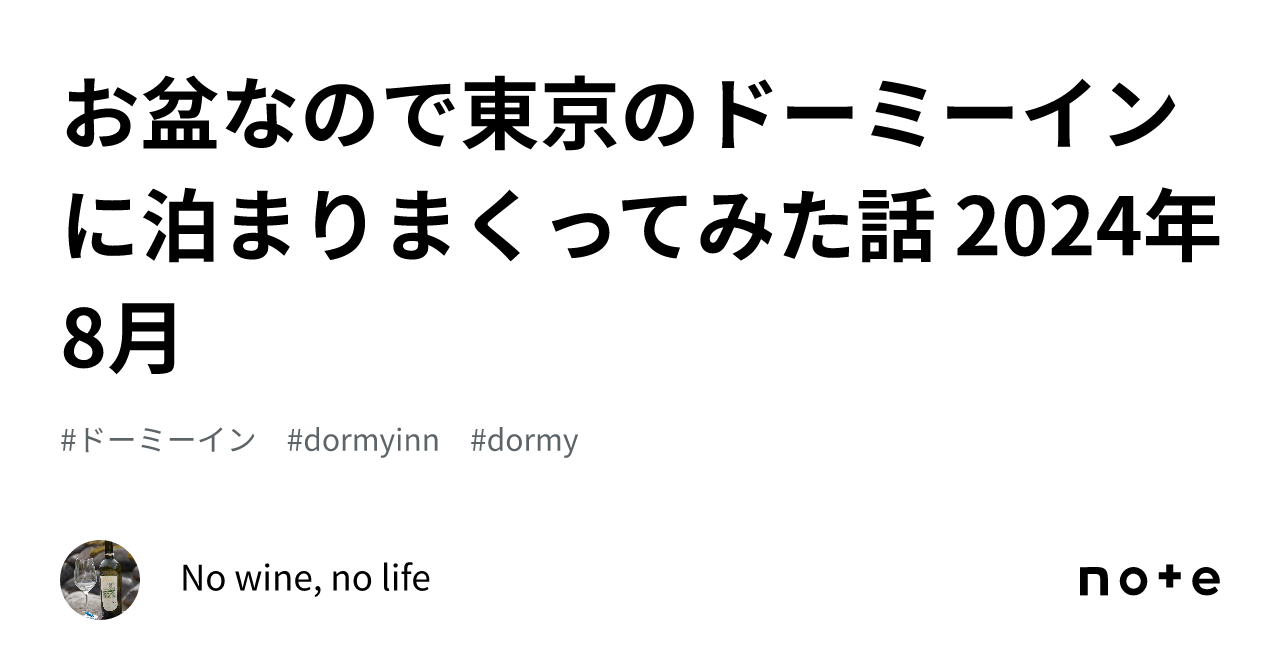Viewport: 1280px width, 670px height.
Task: Open the author name No wine, no life
Action: (x=306, y=578)
